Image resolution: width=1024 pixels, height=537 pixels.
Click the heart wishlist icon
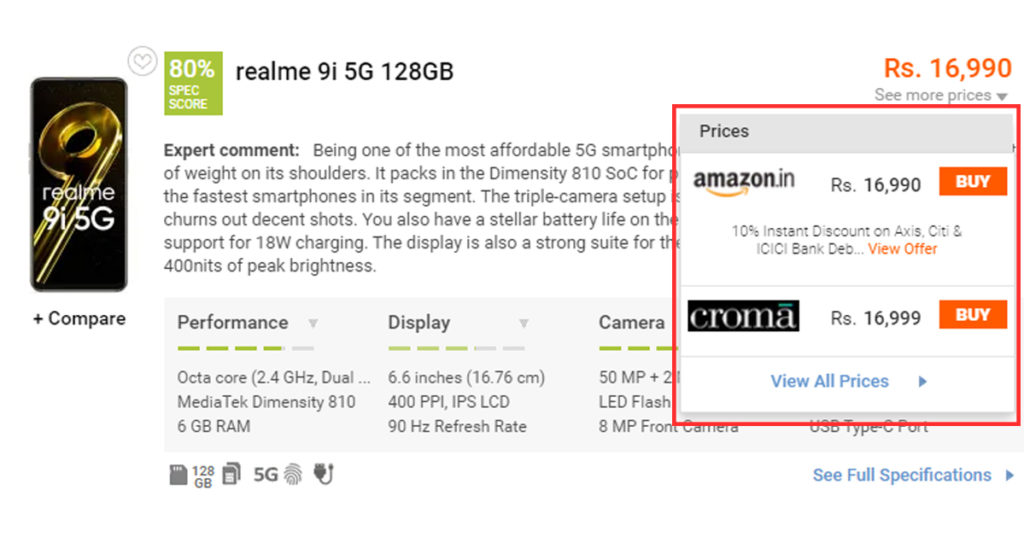click(142, 62)
